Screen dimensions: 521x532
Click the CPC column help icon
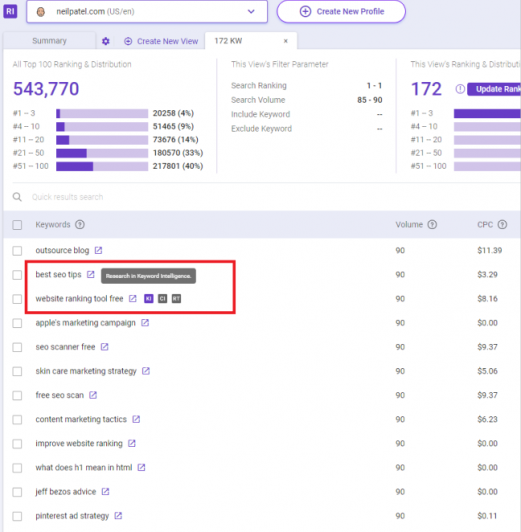pos(502,225)
